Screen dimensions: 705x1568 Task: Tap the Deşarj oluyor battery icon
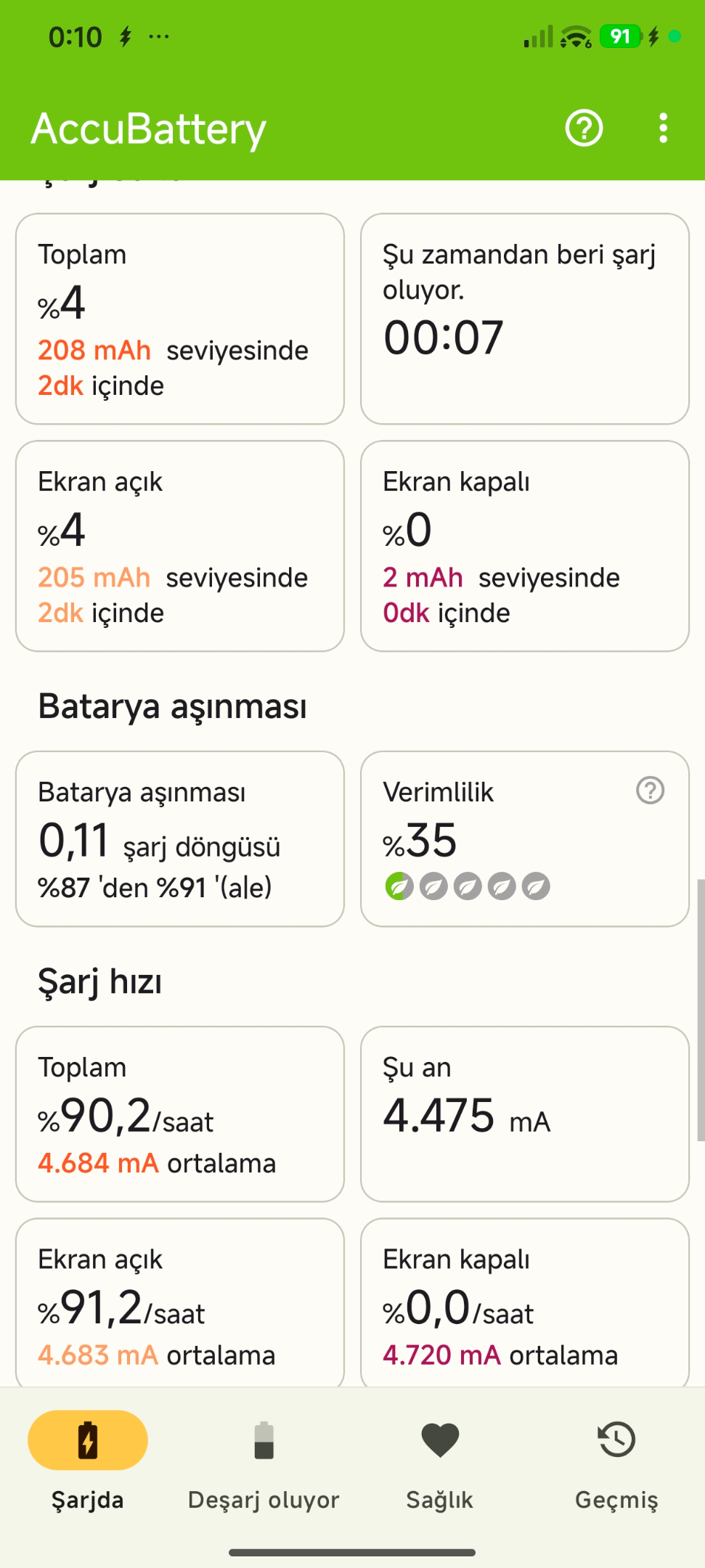tap(264, 1440)
